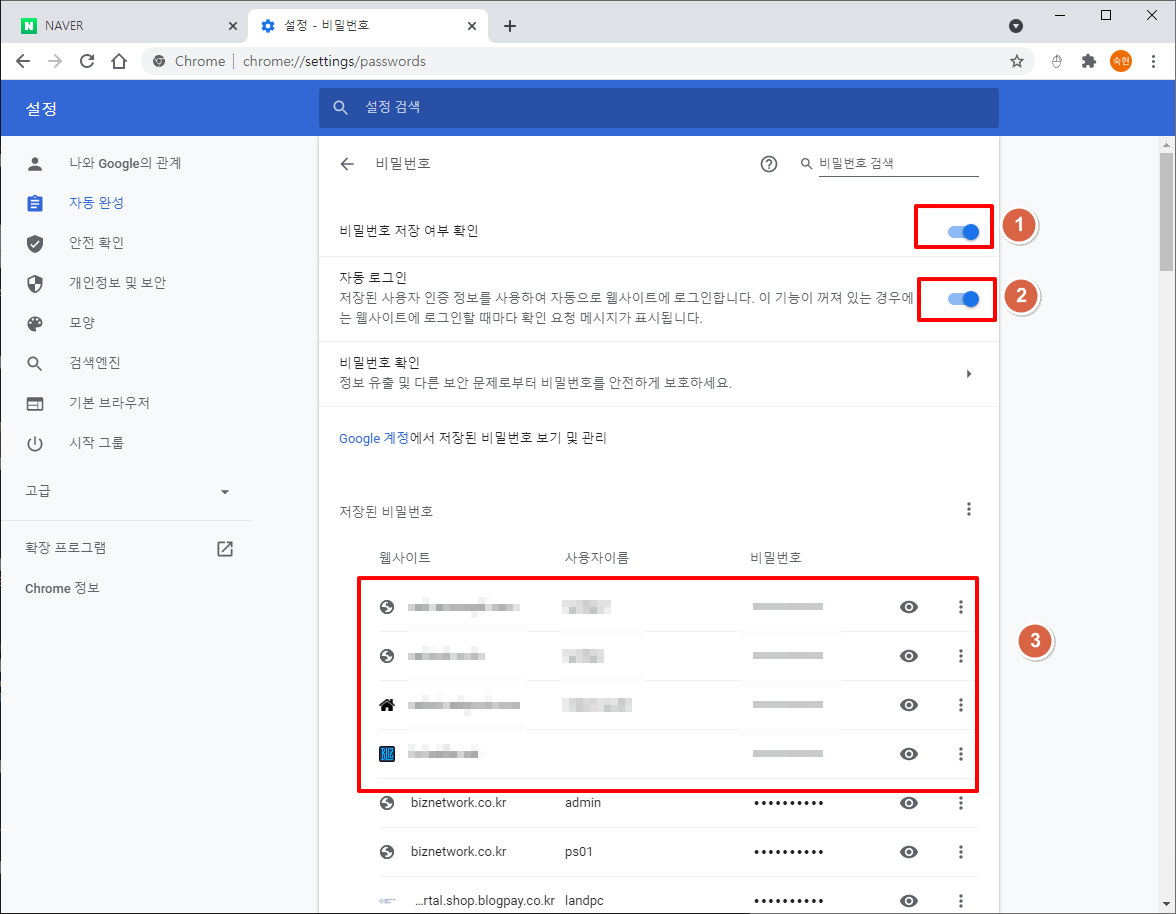
Task: Open Chrome 정보 page
Action: (62, 589)
